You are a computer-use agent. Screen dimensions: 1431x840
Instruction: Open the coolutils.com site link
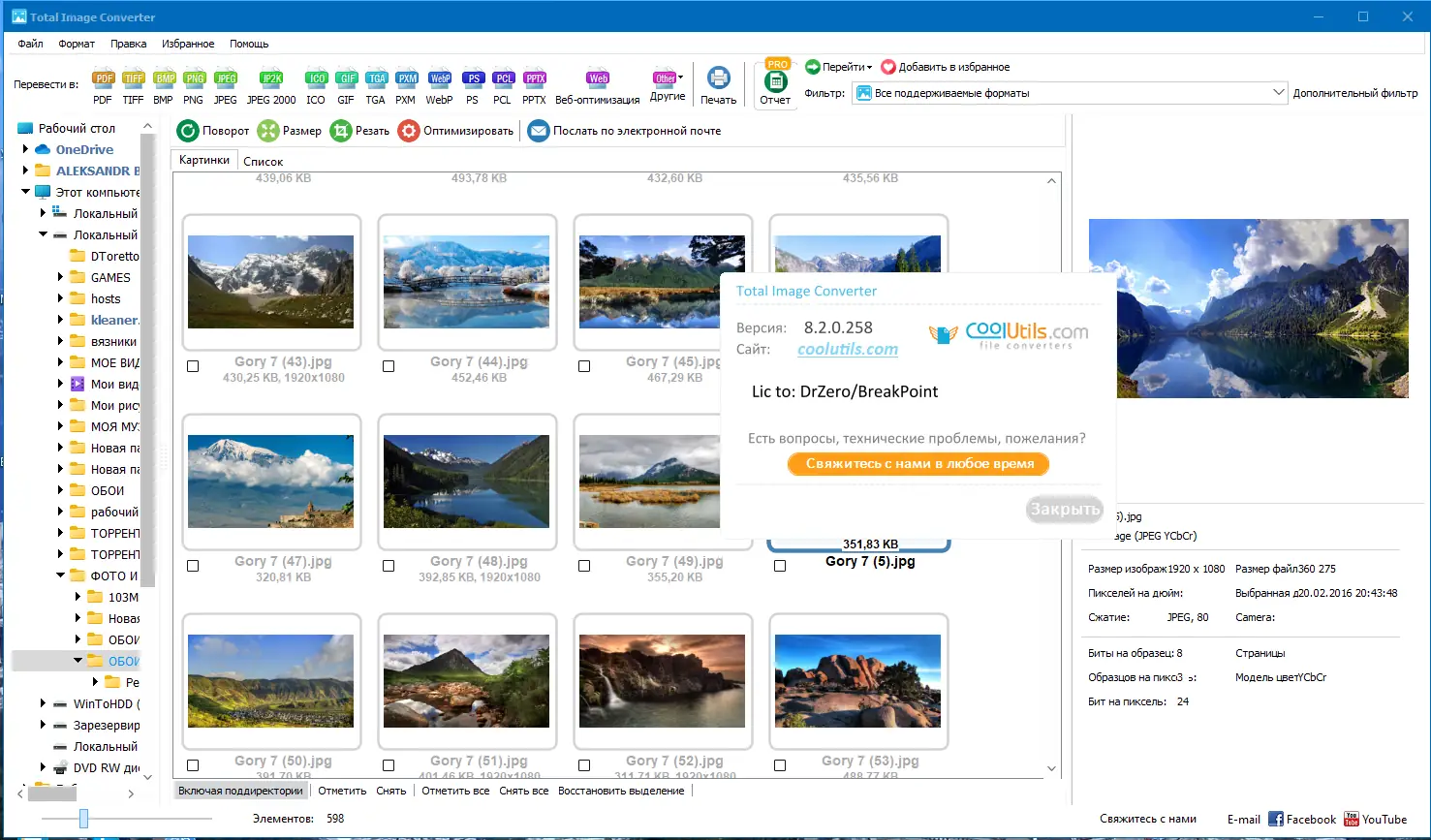pos(848,350)
